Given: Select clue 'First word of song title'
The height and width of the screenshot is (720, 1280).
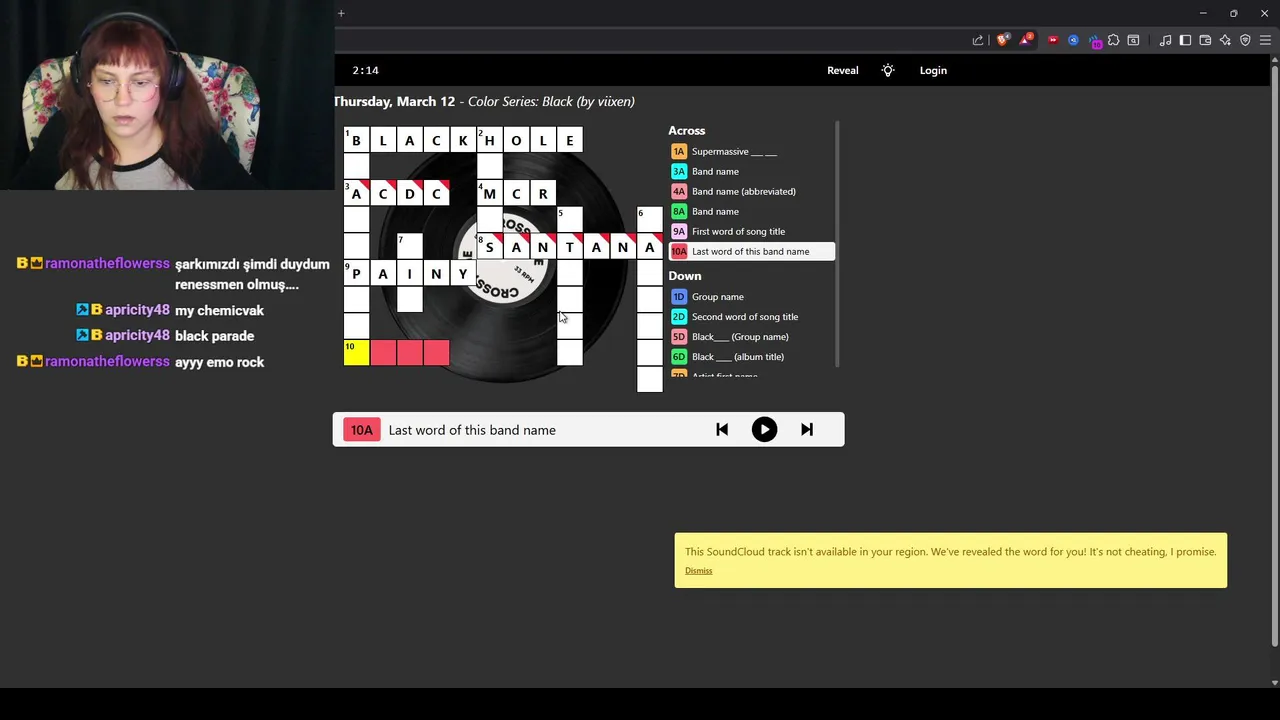Looking at the screenshot, I should click(738, 231).
